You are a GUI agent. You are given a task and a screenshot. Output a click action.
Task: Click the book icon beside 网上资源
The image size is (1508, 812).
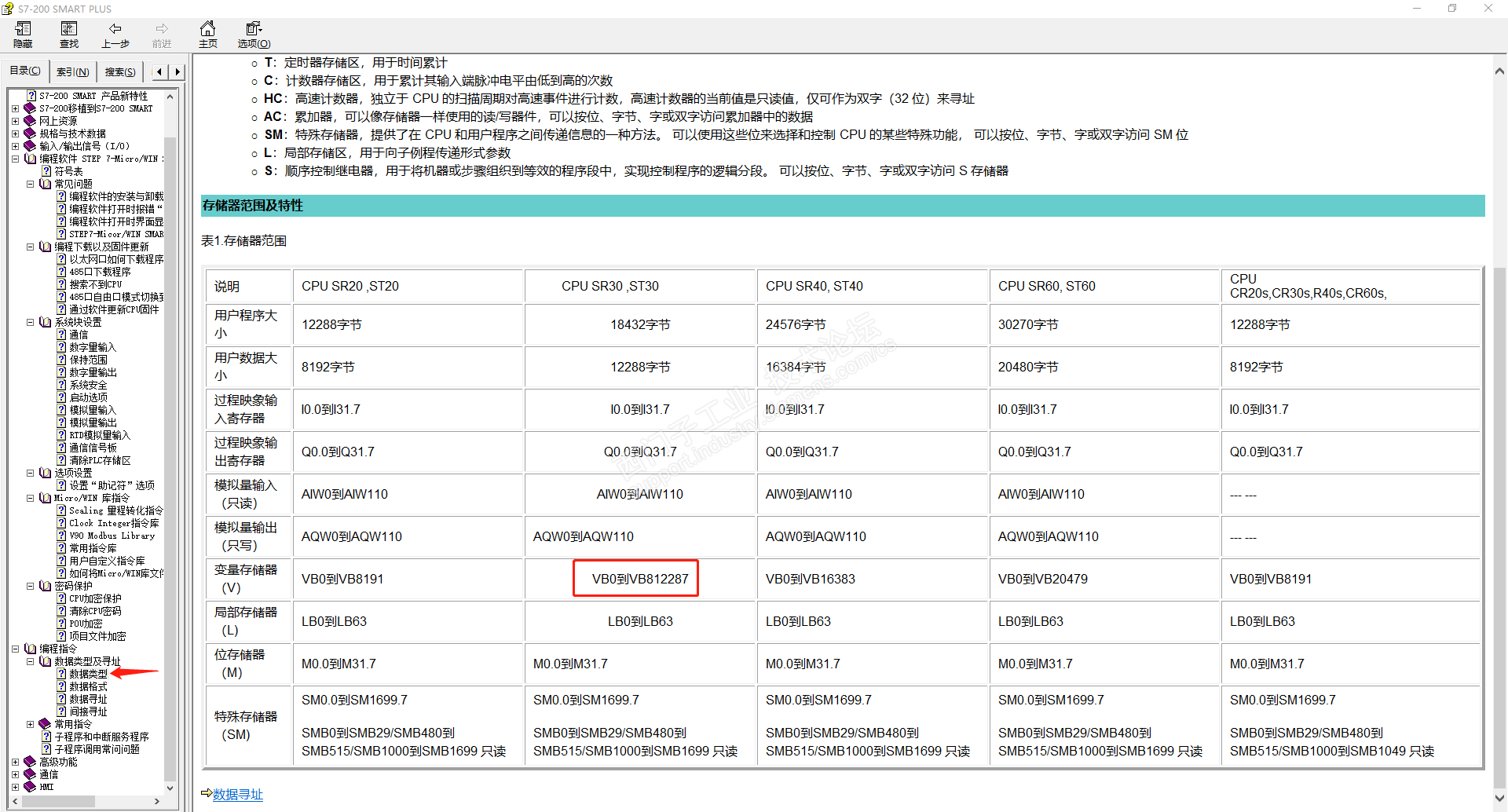(x=31, y=121)
